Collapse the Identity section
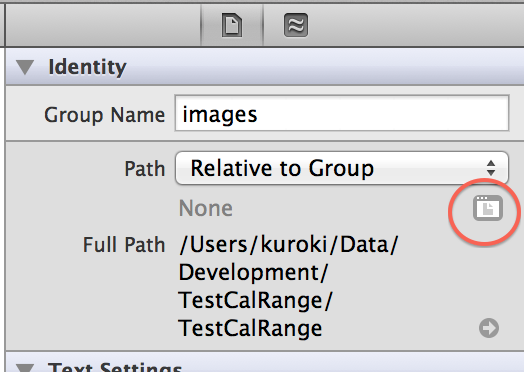Viewport: 524px width, 372px height. pyautogui.click(x=25, y=67)
